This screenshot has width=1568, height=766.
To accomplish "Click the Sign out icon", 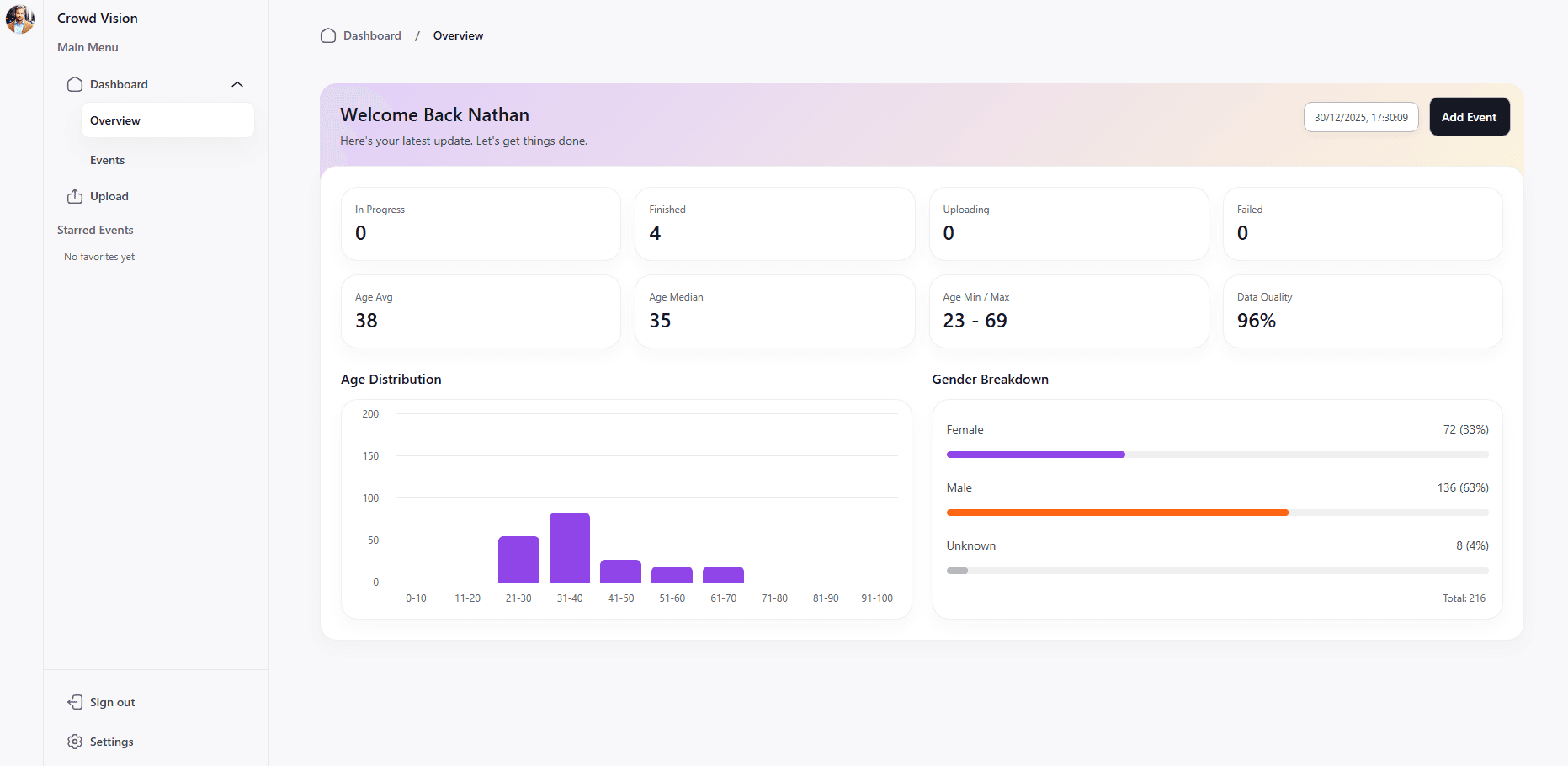I will click(x=75, y=702).
